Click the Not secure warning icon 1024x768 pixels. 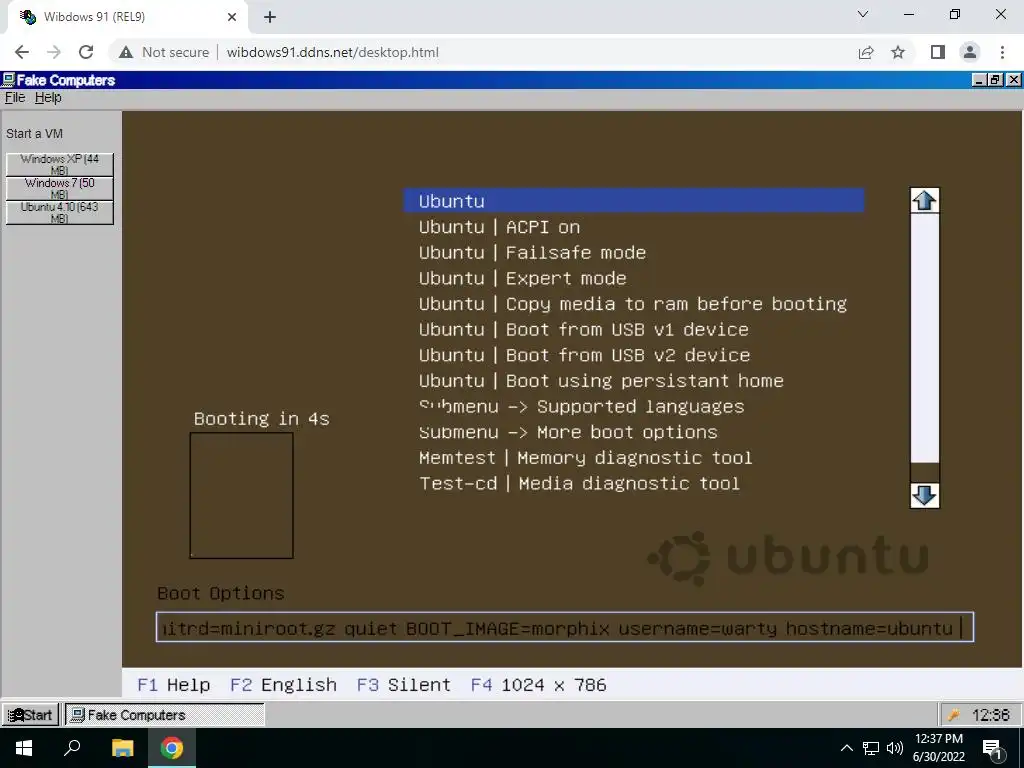point(126,52)
